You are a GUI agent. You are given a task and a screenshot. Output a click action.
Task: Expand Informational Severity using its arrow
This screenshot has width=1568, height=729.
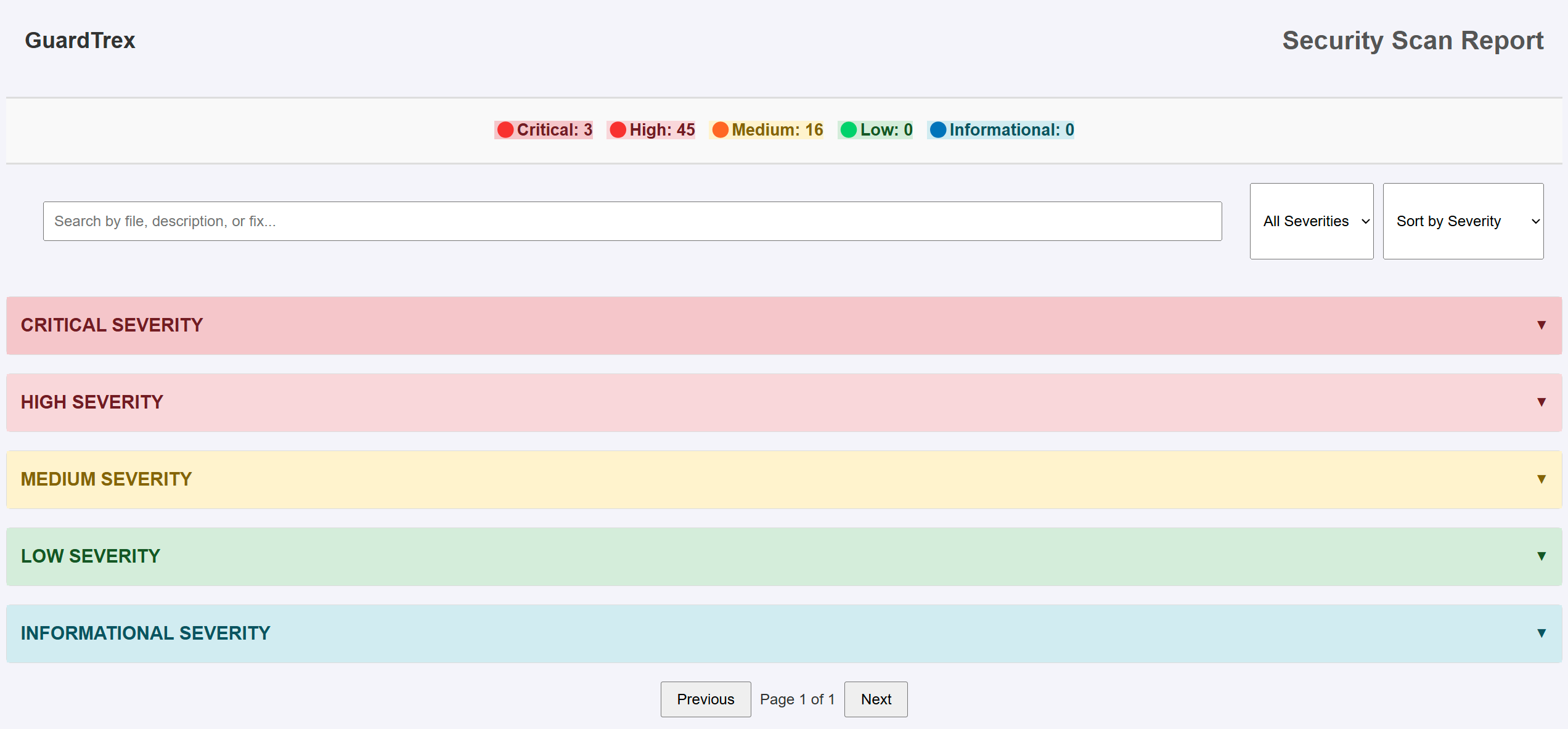point(1541,633)
